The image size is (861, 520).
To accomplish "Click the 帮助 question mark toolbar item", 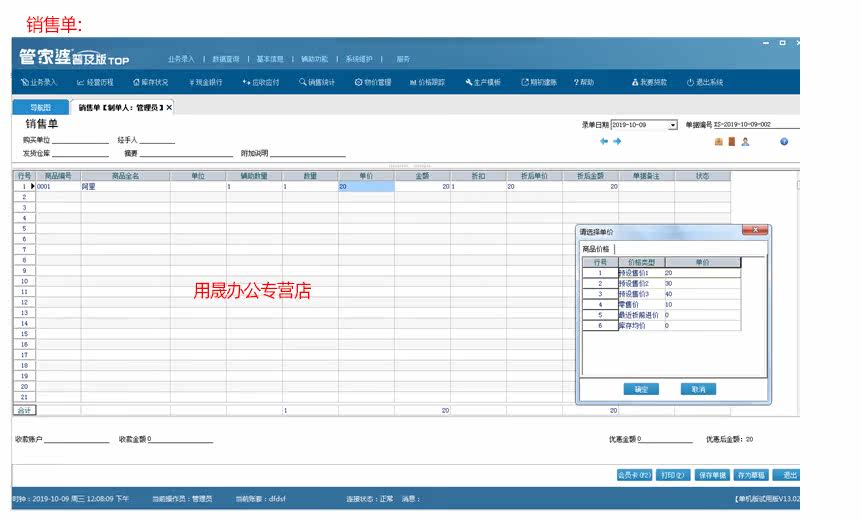I will [x=584, y=82].
